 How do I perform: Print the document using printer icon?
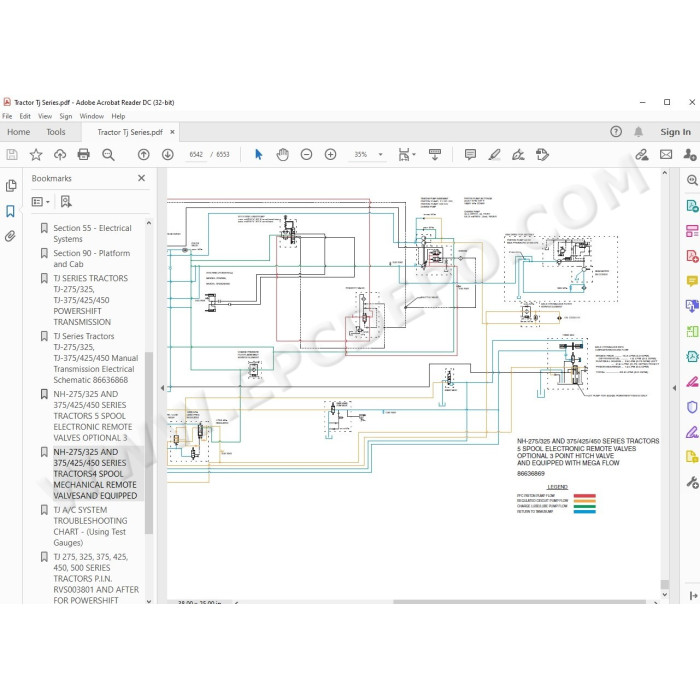83,154
